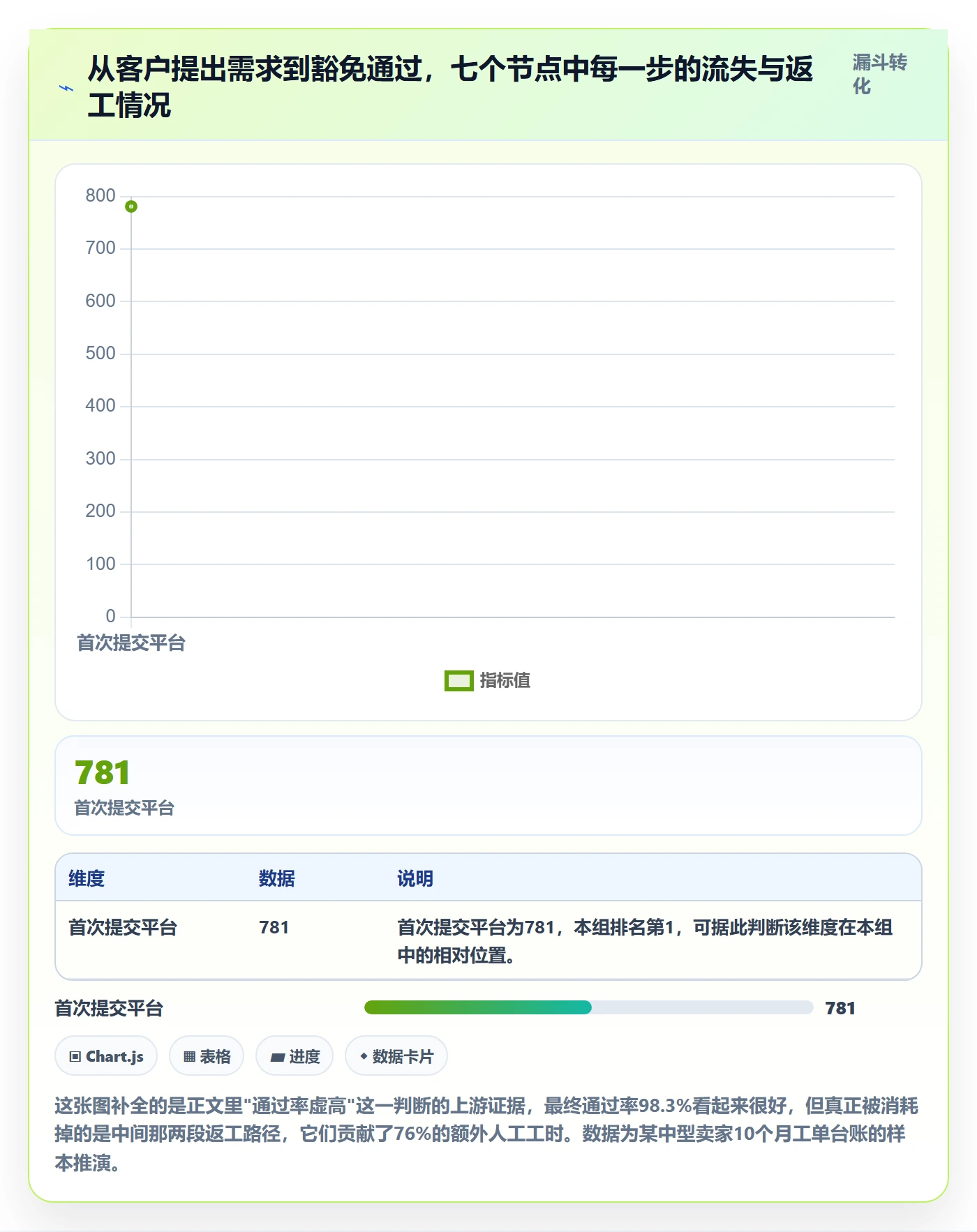Screen dimensions: 977x1232
Task: Click the 781 data point on chart
Action: (131, 206)
